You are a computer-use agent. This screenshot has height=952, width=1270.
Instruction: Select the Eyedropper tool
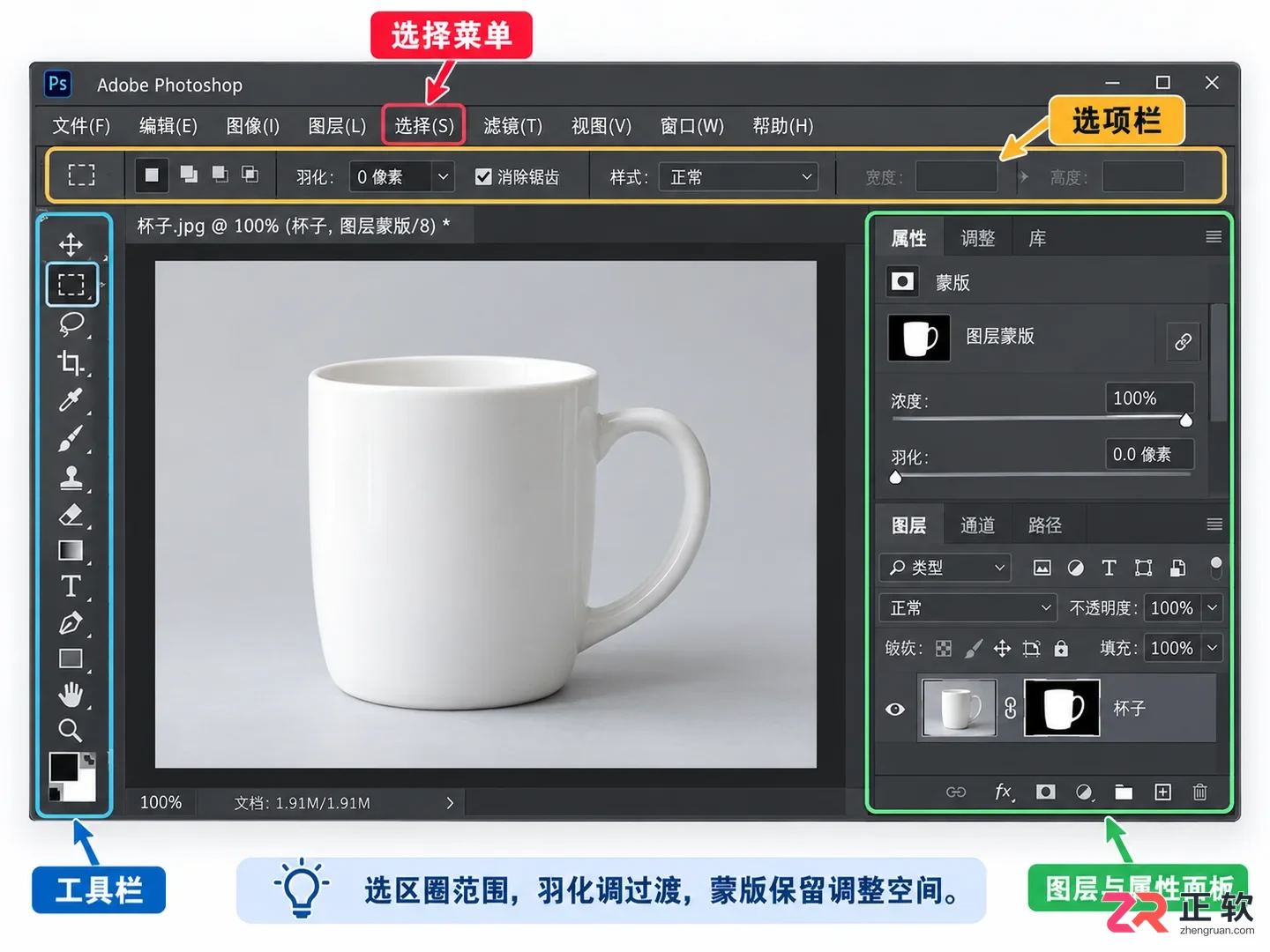(x=71, y=400)
